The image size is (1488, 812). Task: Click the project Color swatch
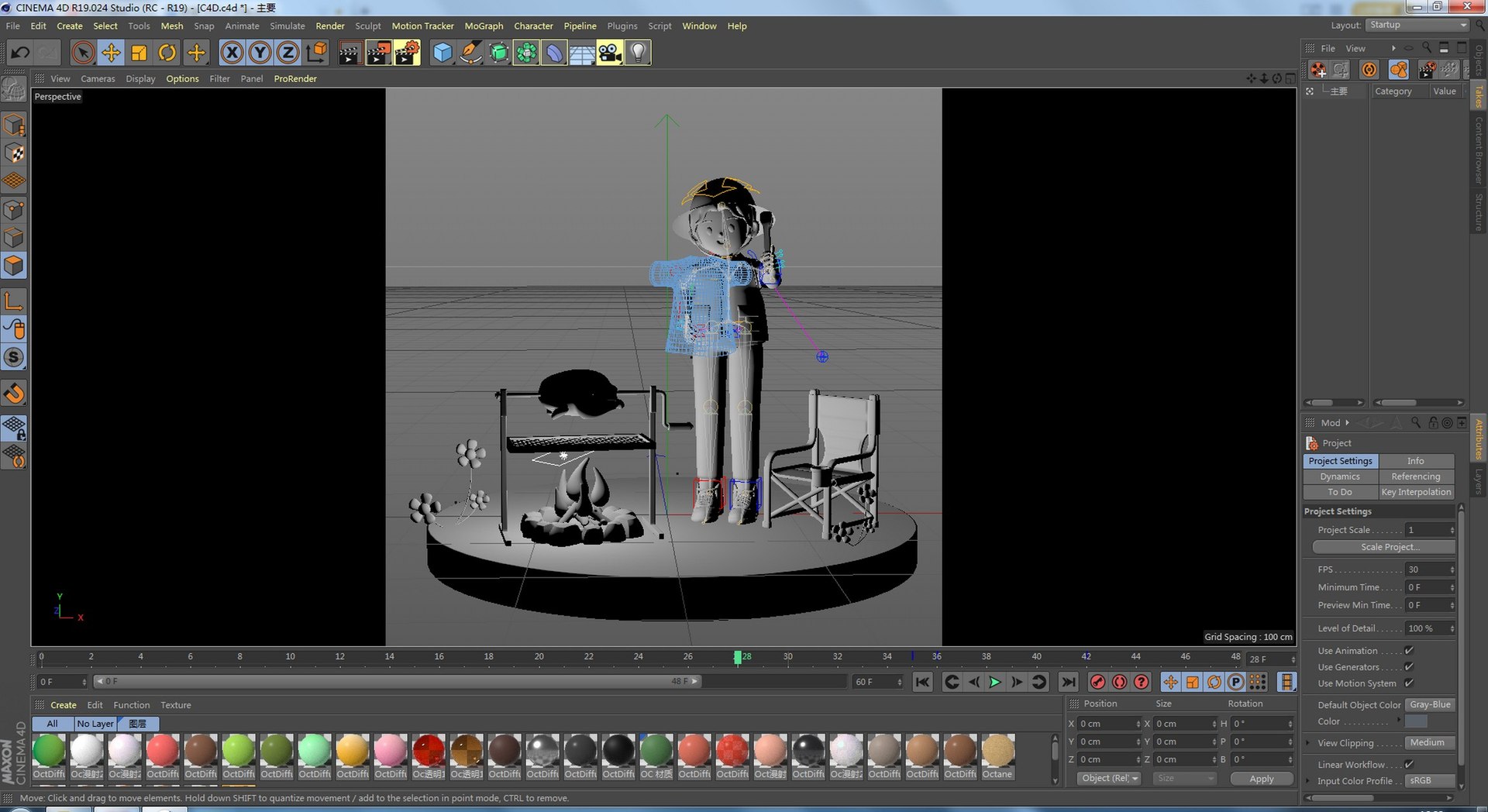[1416, 721]
